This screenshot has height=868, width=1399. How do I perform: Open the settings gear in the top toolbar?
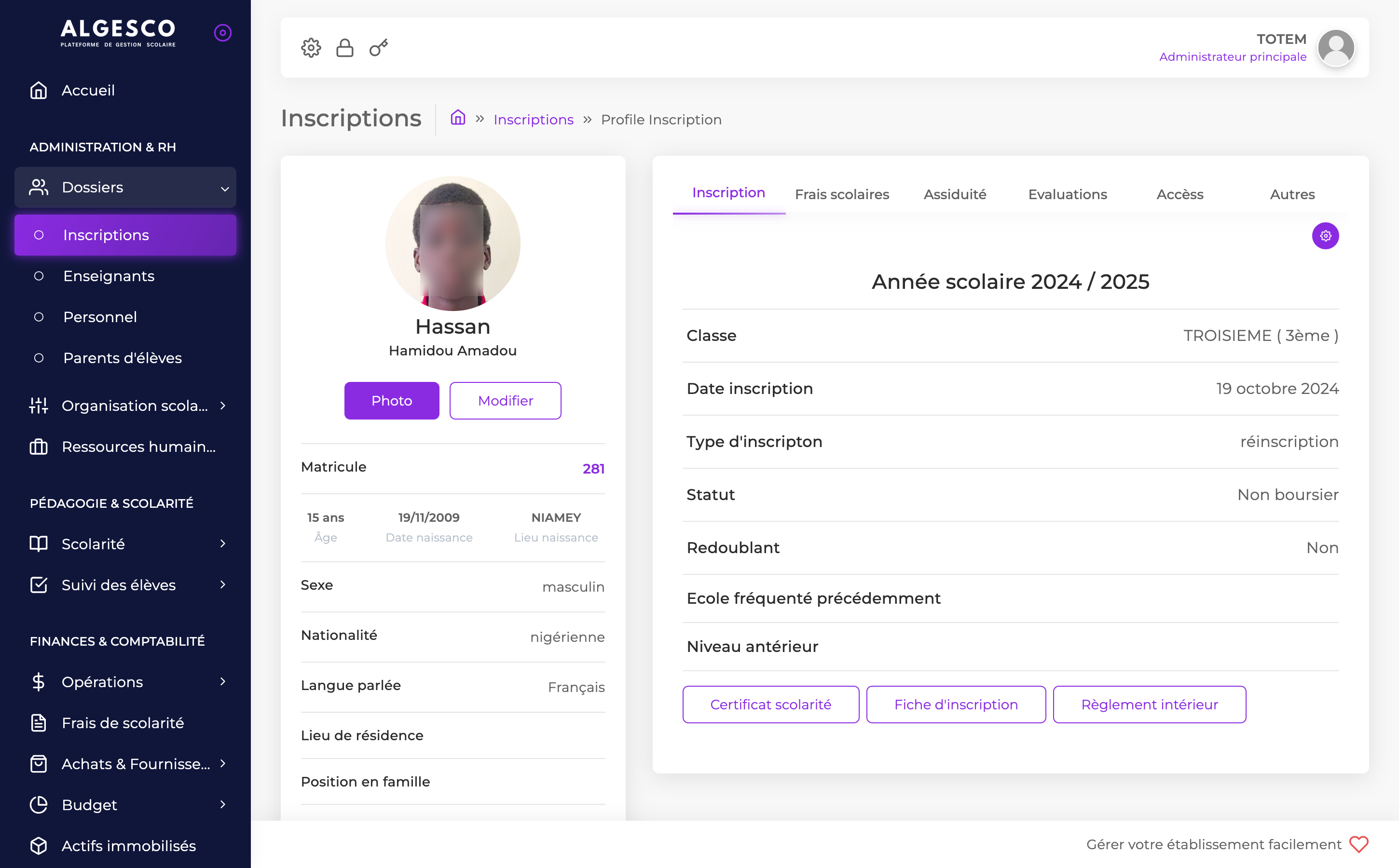311,48
